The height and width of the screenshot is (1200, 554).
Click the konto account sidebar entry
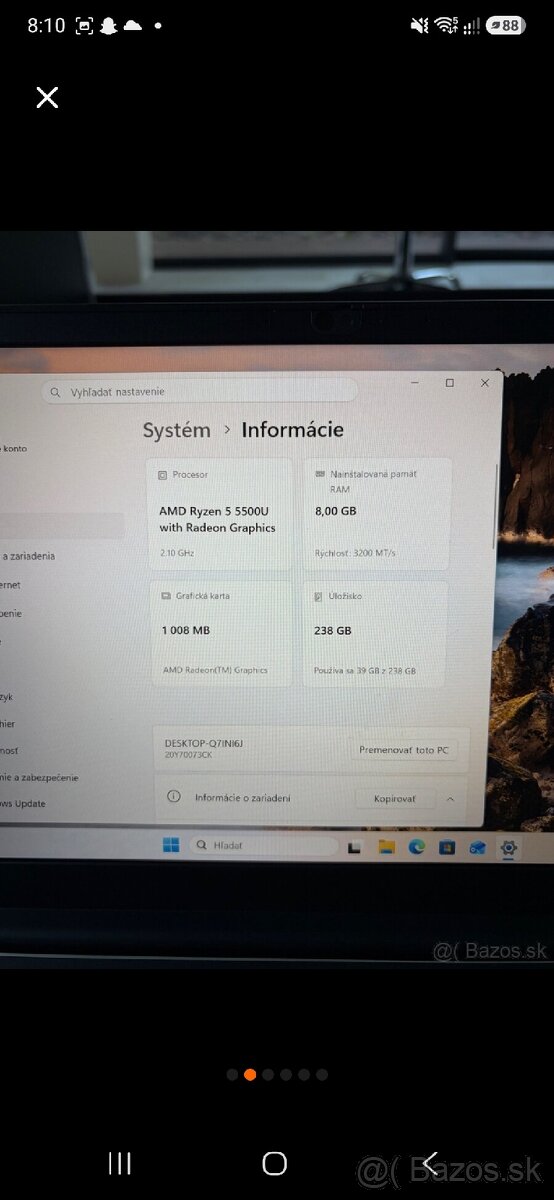14,449
